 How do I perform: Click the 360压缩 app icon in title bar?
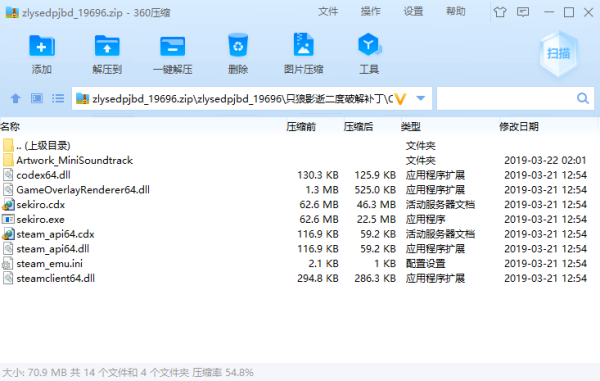[12, 13]
